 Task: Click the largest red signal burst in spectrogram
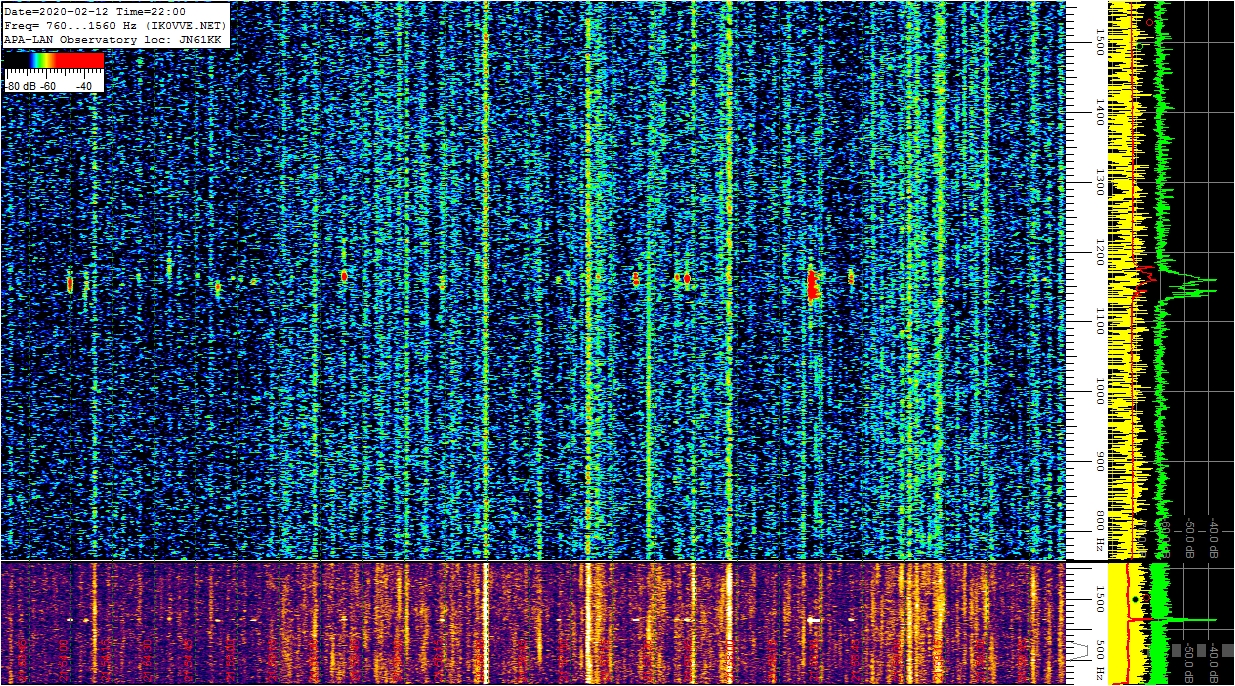813,284
